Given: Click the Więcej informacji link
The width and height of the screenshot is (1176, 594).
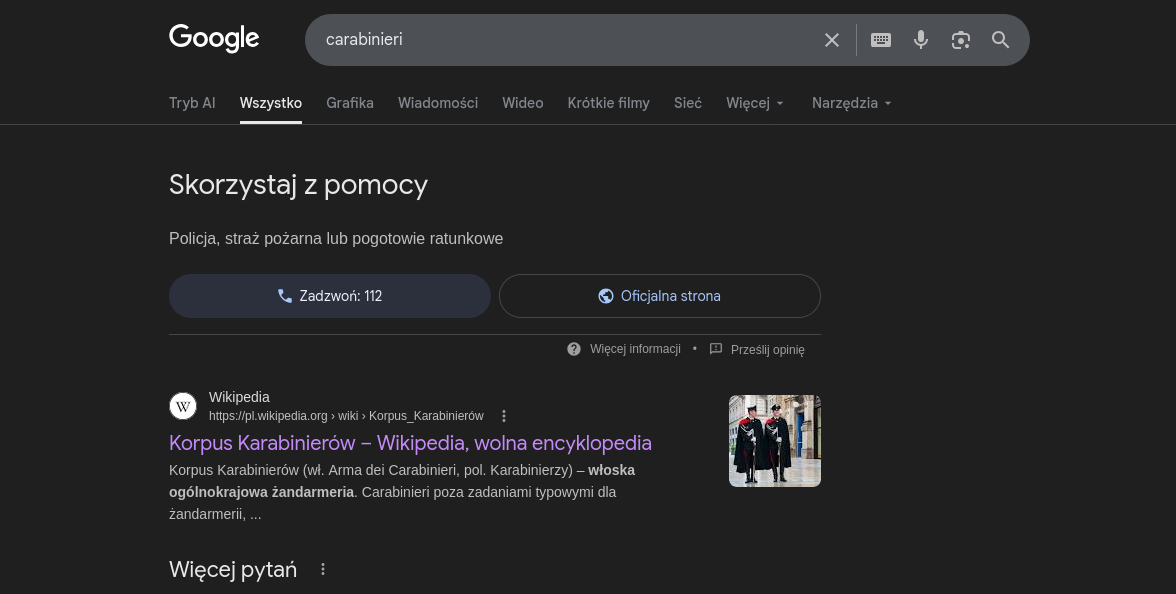Looking at the screenshot, I should [635, 349].
